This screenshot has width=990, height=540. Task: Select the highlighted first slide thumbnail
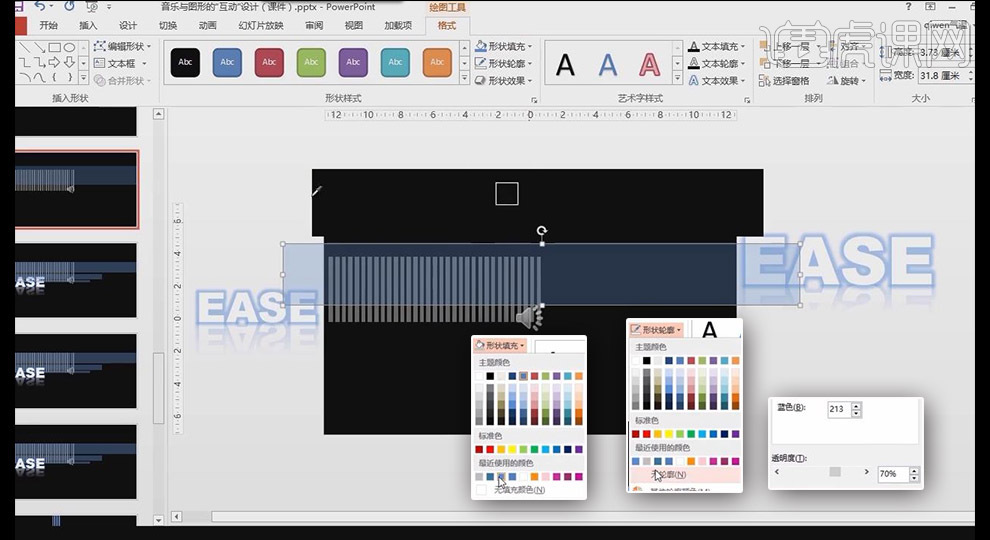pos(76,190)
